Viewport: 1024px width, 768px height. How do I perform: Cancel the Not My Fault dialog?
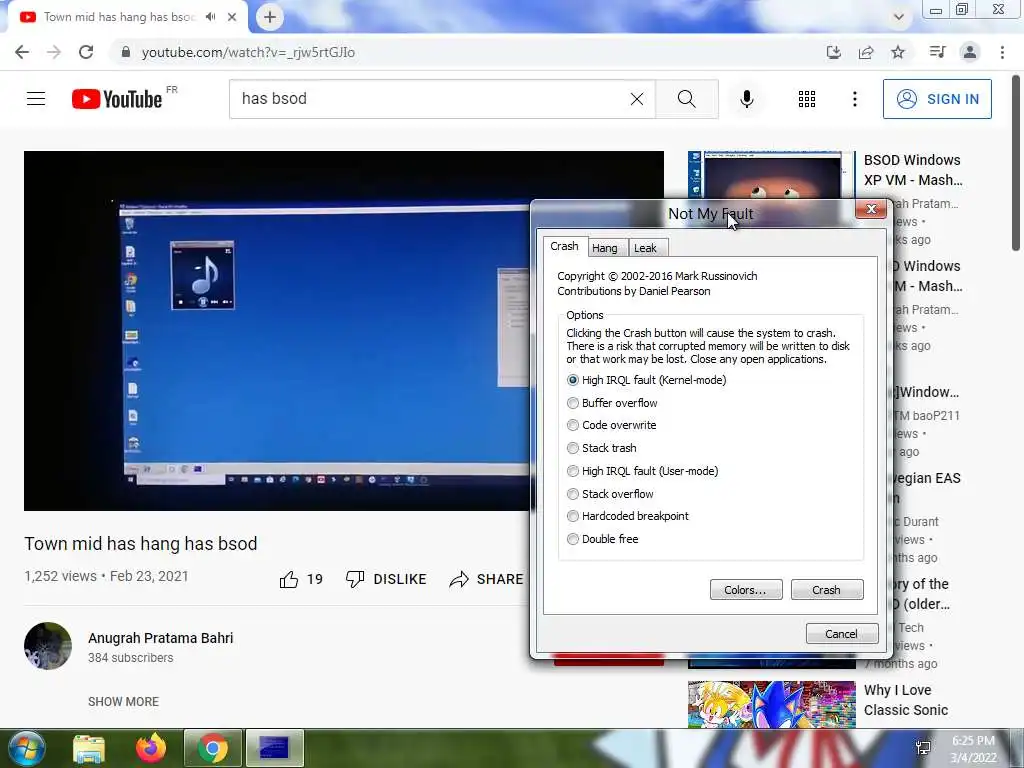click(x=841, y=633)
